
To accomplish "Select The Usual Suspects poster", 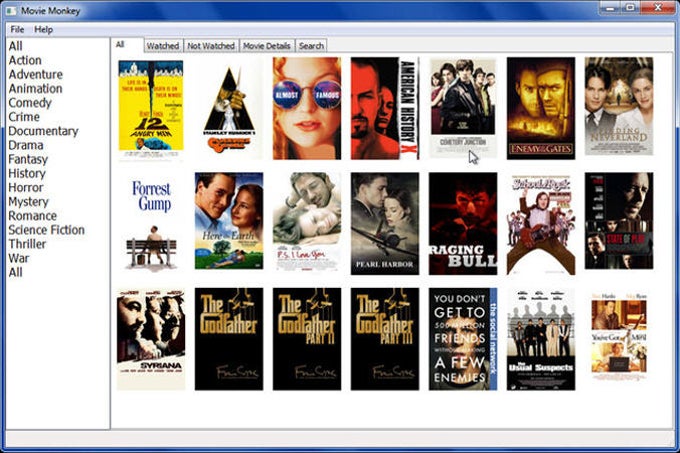I will [541, 339].
